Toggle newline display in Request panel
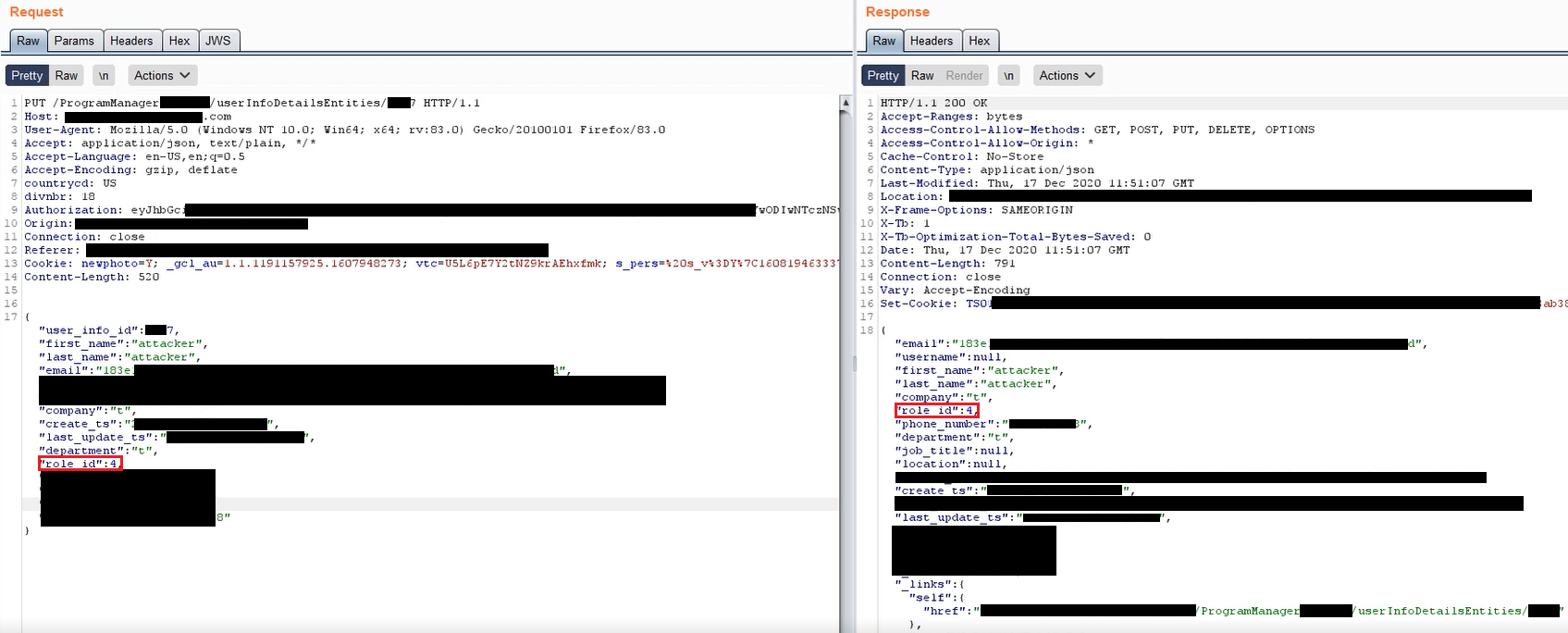Image resolution: width=1568 pixels, height=633 pixels. click(x=104, y=76)
